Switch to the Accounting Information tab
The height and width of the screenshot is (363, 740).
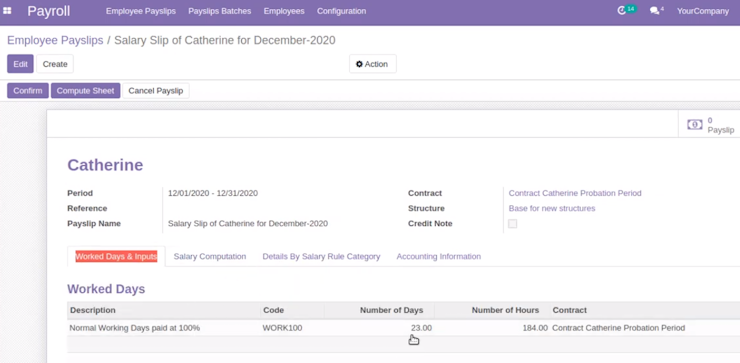click(438, 256)
